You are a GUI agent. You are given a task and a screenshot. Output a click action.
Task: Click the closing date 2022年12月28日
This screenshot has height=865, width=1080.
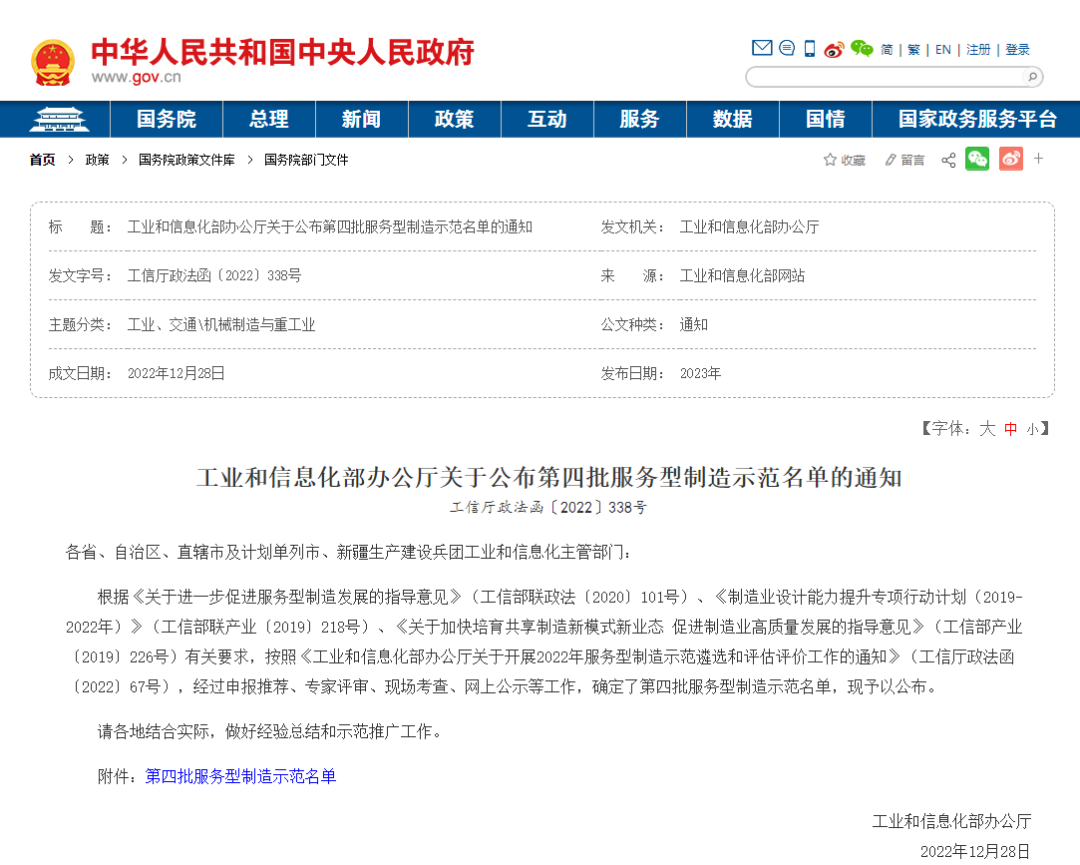tap(975, 851)
